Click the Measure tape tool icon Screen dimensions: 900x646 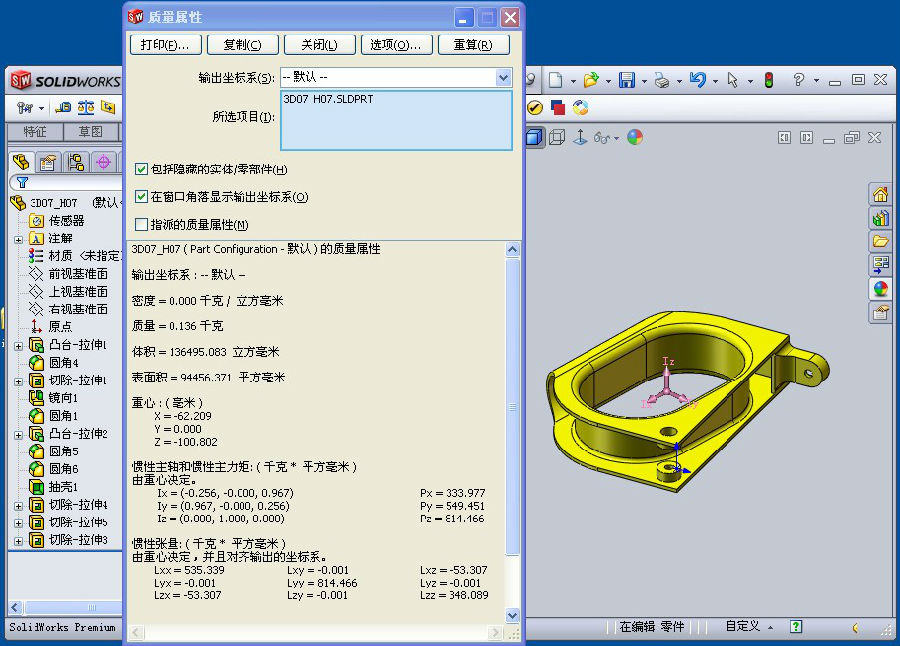point(63,107)
